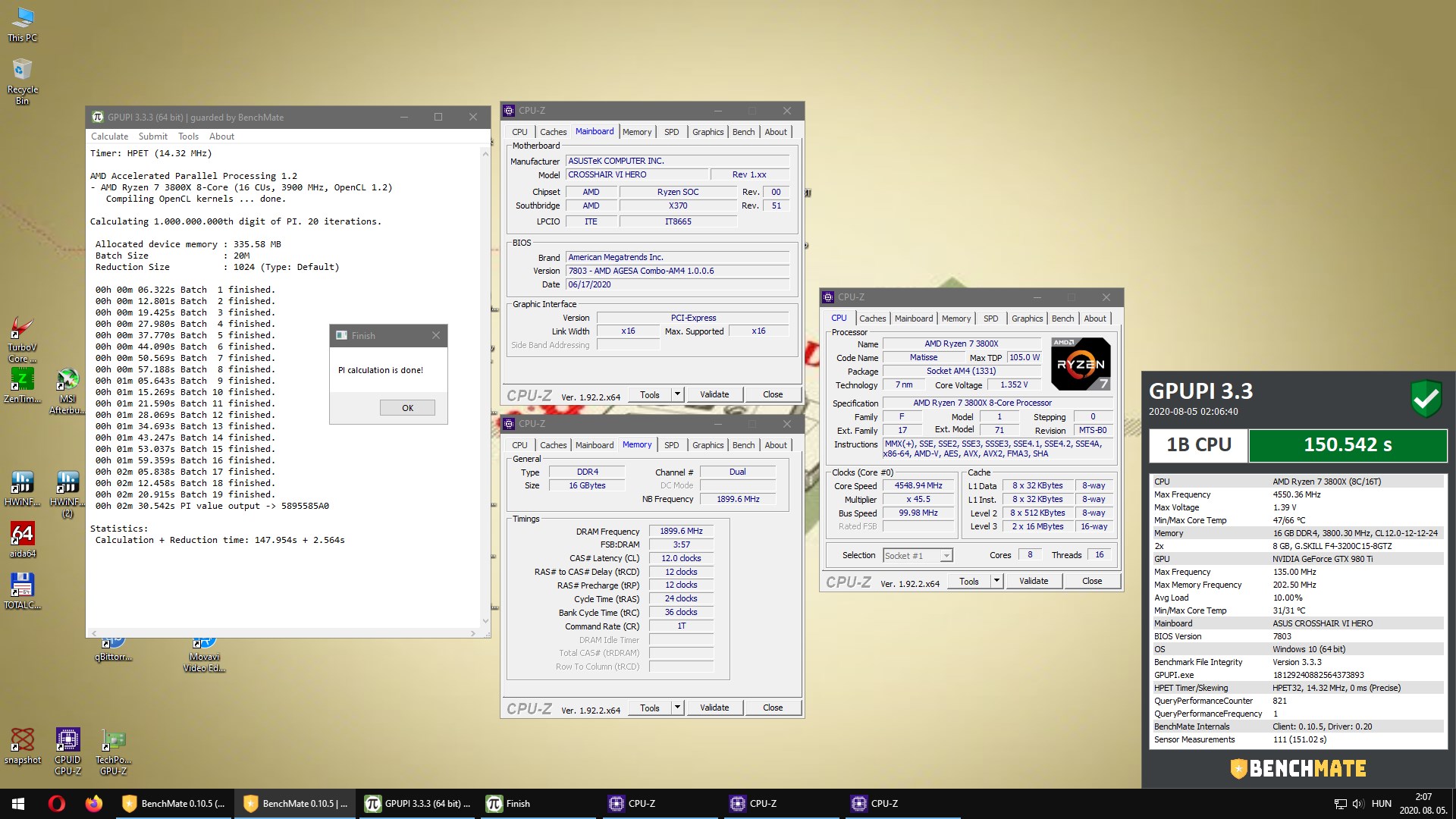Open Calculate menu in GPUPI
Image resolution: width=1456 pixels, height=819 pixels.
point(109,136)
